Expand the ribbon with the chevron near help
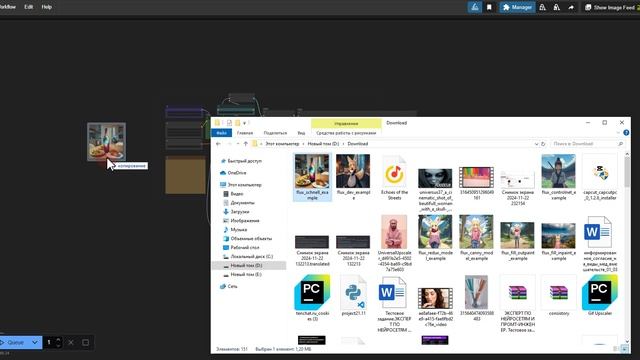The image size is (640, 360). [x=618, y=133]
